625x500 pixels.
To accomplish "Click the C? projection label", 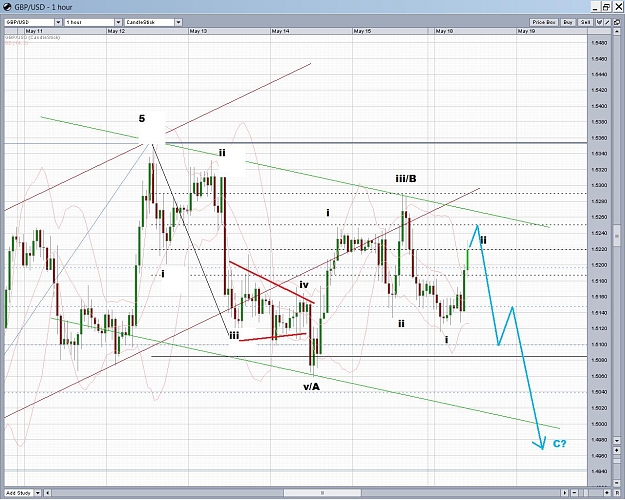I will [559, 443].
